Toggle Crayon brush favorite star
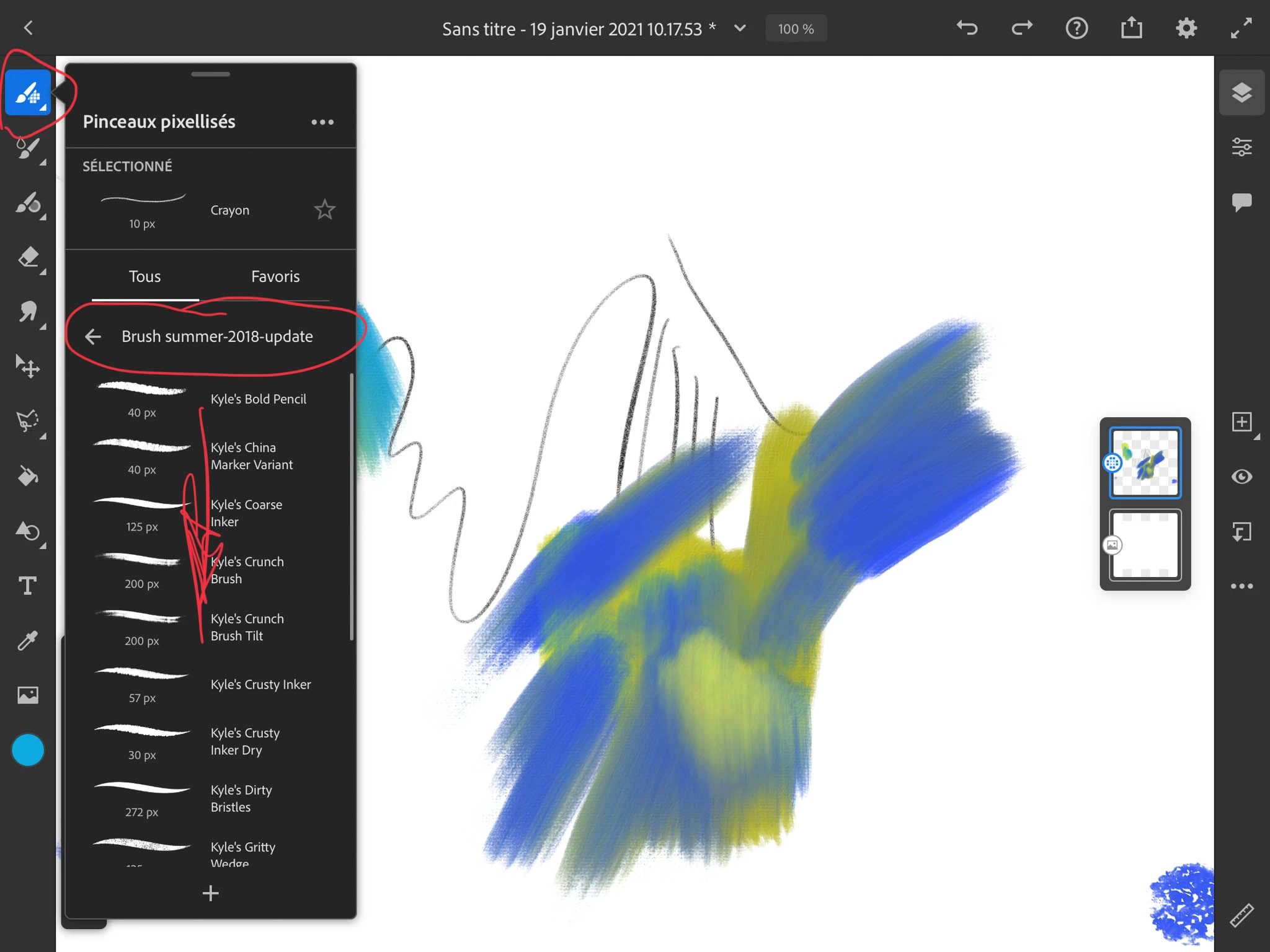The height and width of the screenshot is (952, 1270). [x=324, y=210]
